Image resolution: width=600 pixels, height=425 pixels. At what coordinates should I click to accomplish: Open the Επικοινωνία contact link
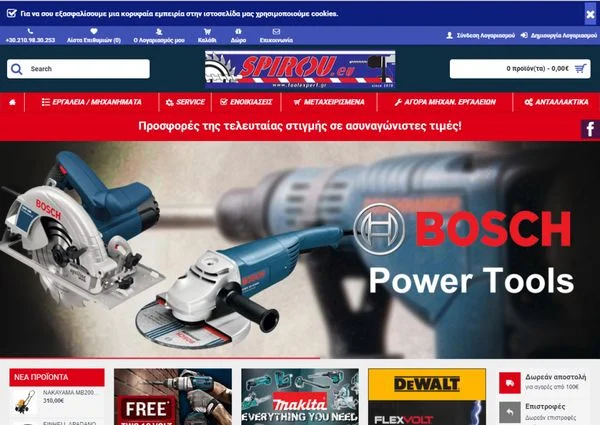pyautogui.click(x=276, y=40)
